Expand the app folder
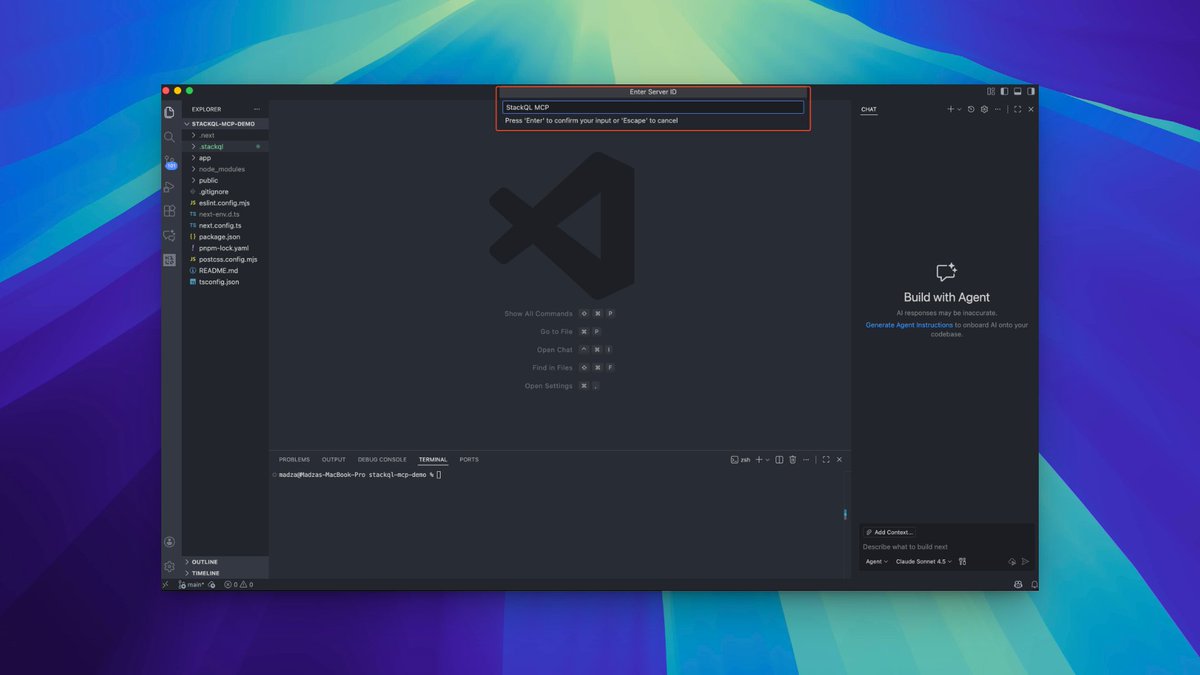Screen dimensions: 1200x675 (225, 158)
